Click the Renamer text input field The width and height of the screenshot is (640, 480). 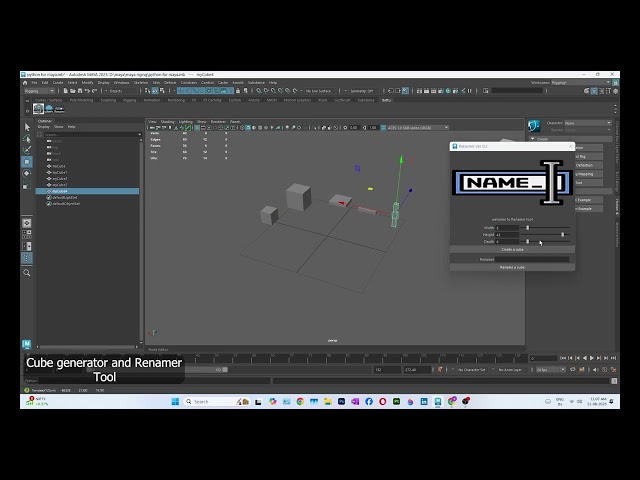(x=532, y=259)
